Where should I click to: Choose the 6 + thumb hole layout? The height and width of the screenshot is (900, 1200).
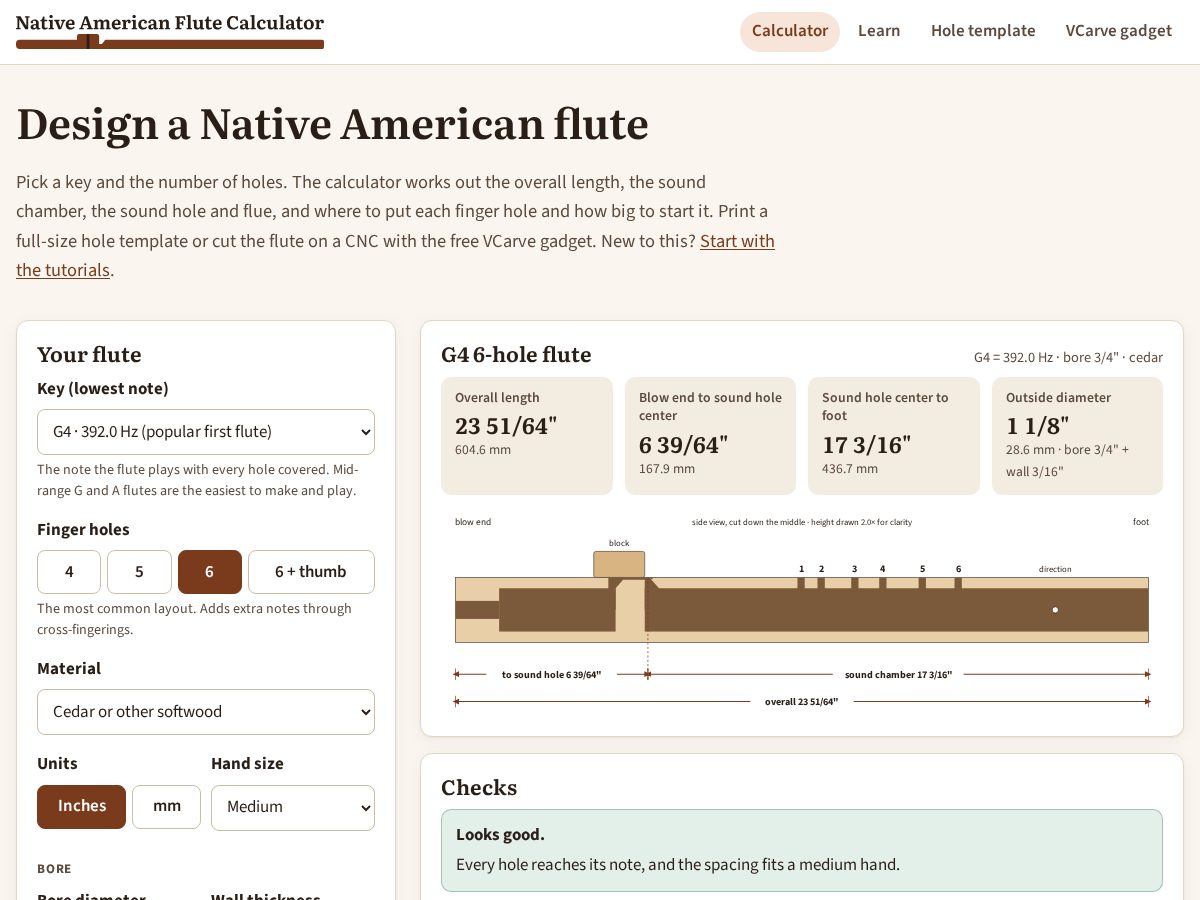pos(311,572)
